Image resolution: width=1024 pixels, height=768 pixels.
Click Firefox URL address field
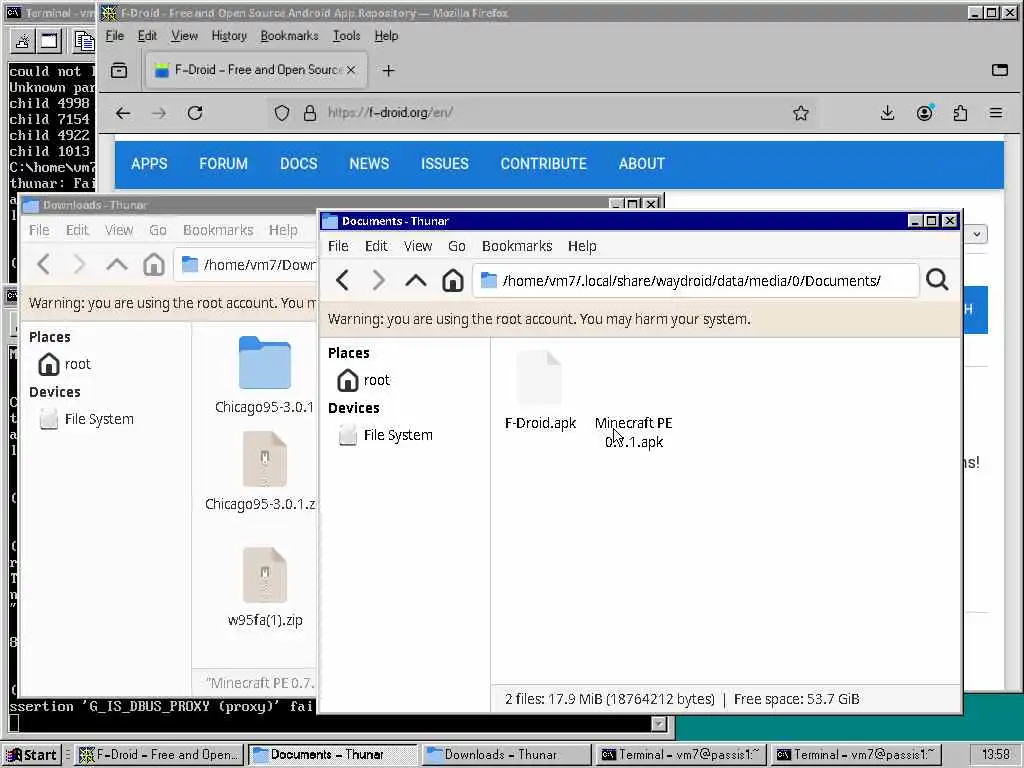(x=542, y=113)
